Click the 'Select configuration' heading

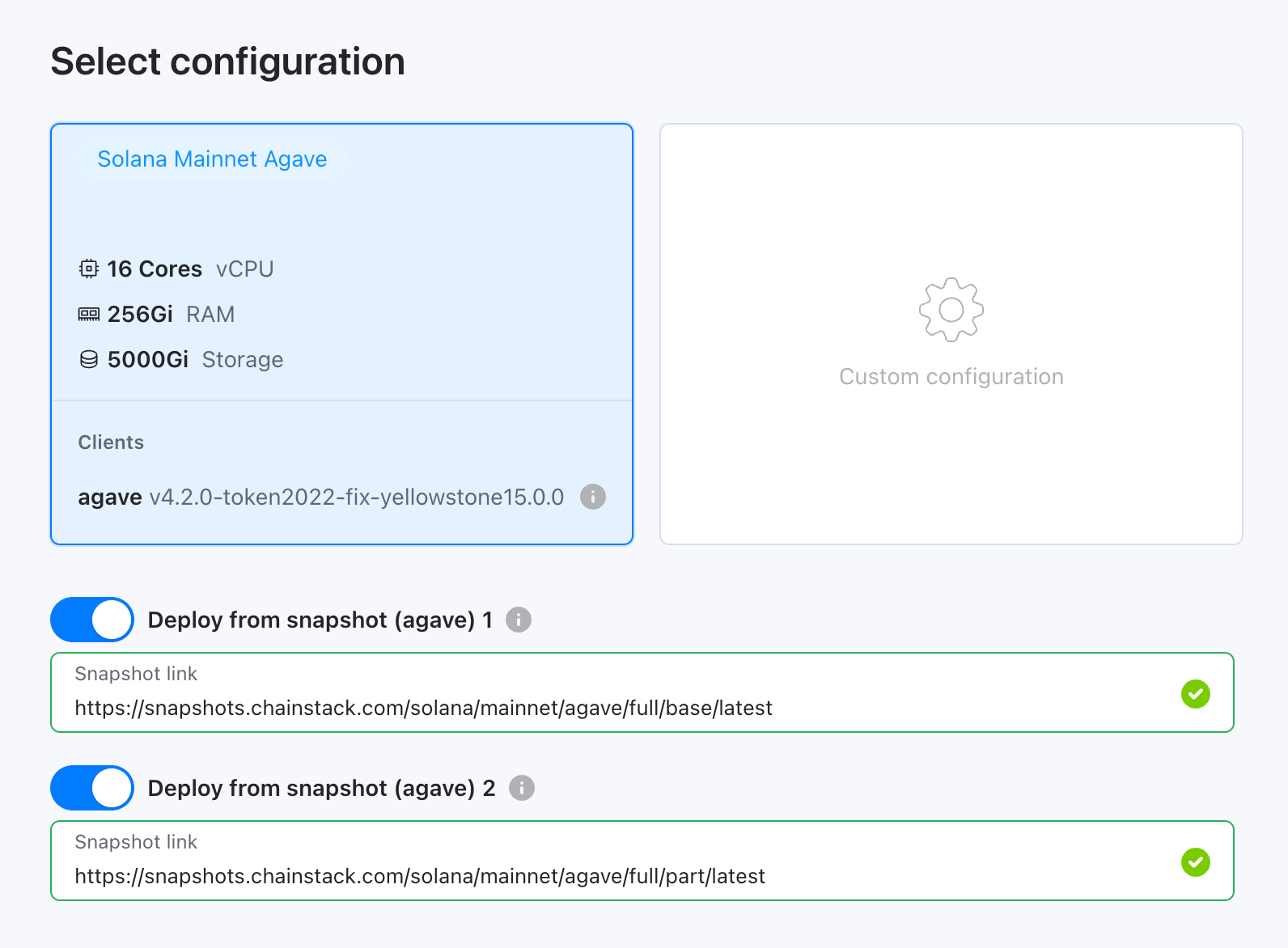click(x=228, y=61)
